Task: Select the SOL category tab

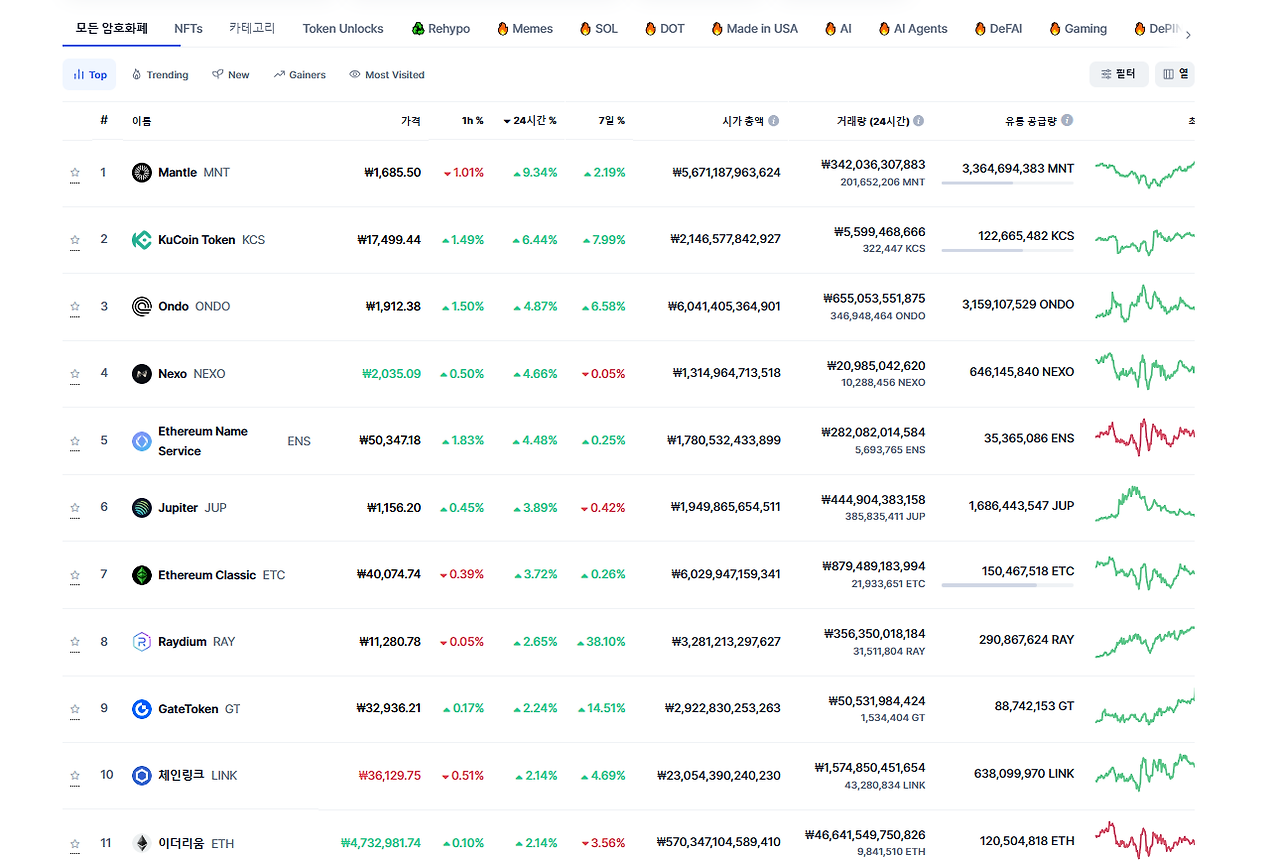Action: pyautogui.click(x=599, y=29)
